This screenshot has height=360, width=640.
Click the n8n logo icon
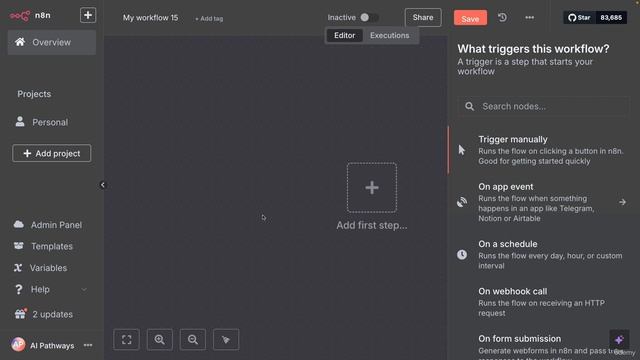click(x=20, y=16)
